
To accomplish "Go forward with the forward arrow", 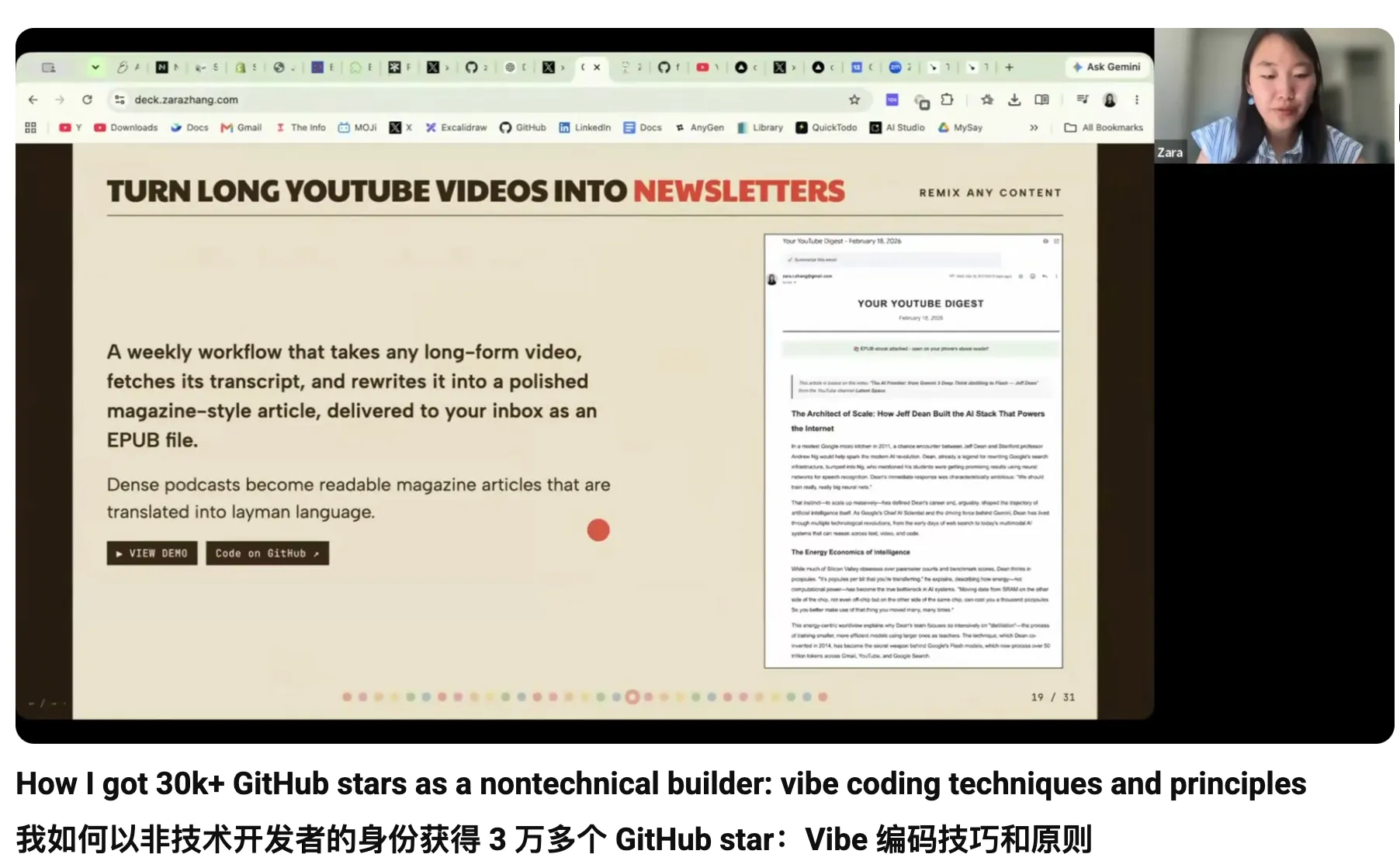I will pos(60,99).
